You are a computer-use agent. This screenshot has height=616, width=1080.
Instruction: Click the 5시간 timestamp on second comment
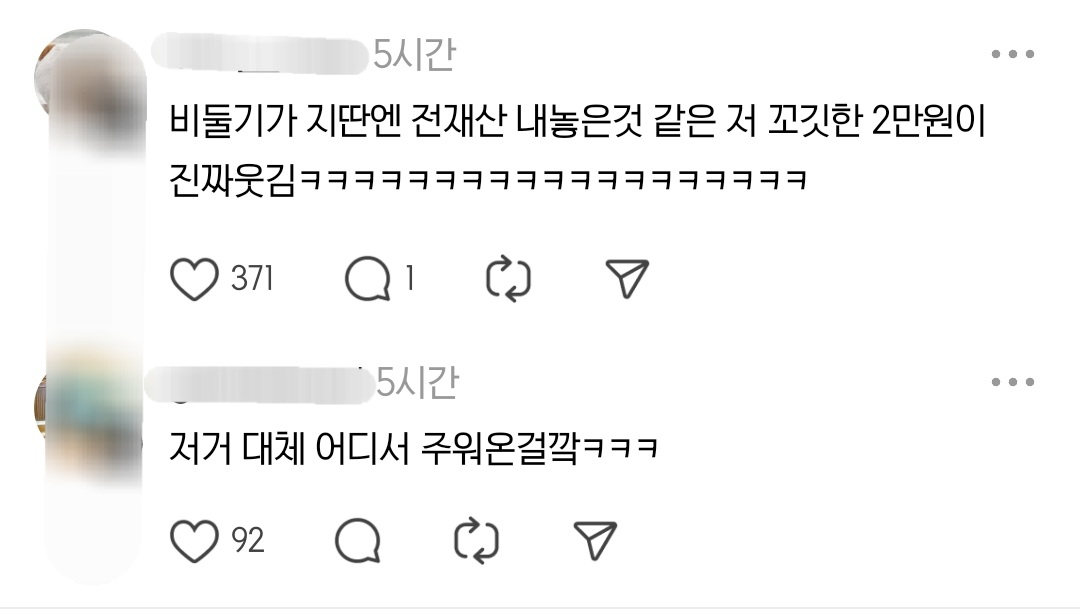(417, 382)
